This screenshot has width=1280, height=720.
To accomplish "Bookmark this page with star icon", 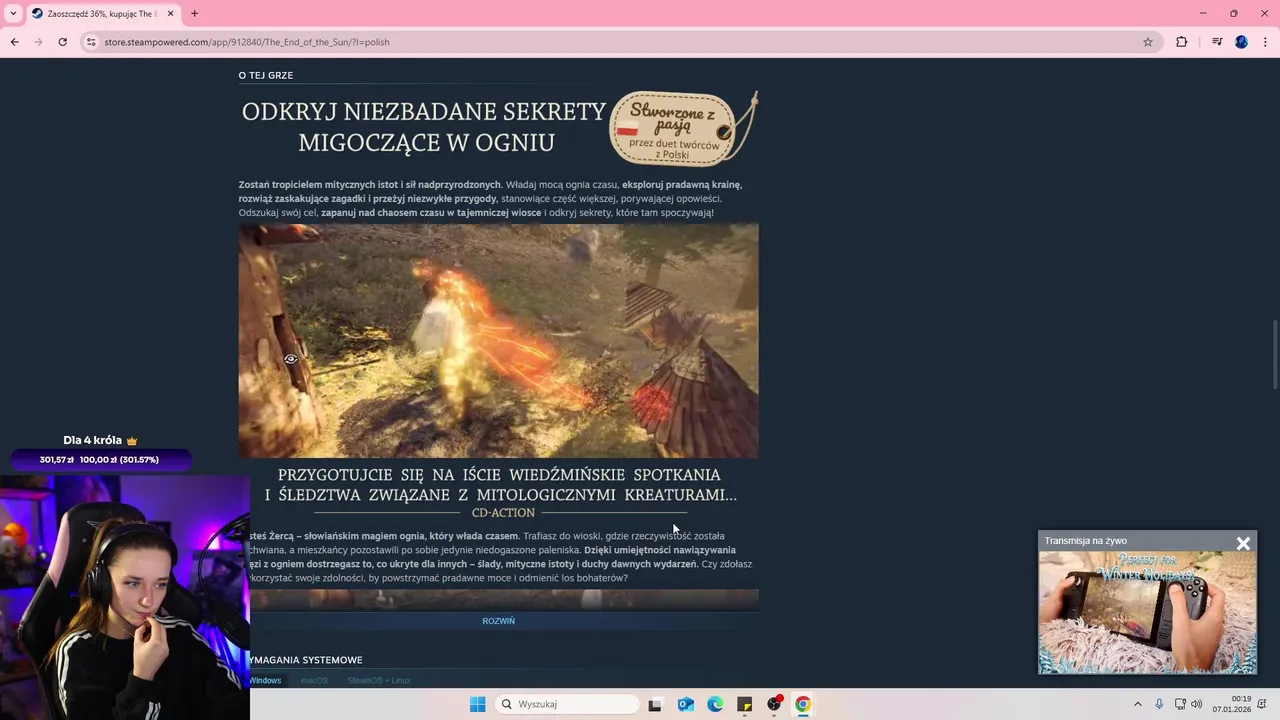I will tap(1148, 42).
